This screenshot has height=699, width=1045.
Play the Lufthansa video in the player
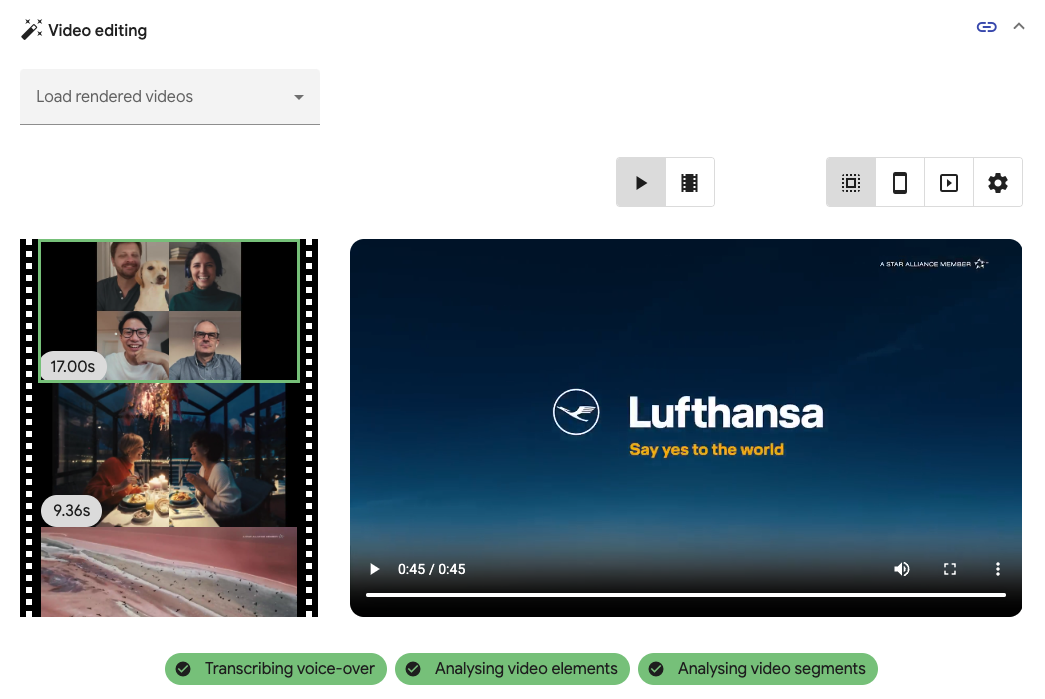coord(375,569)
